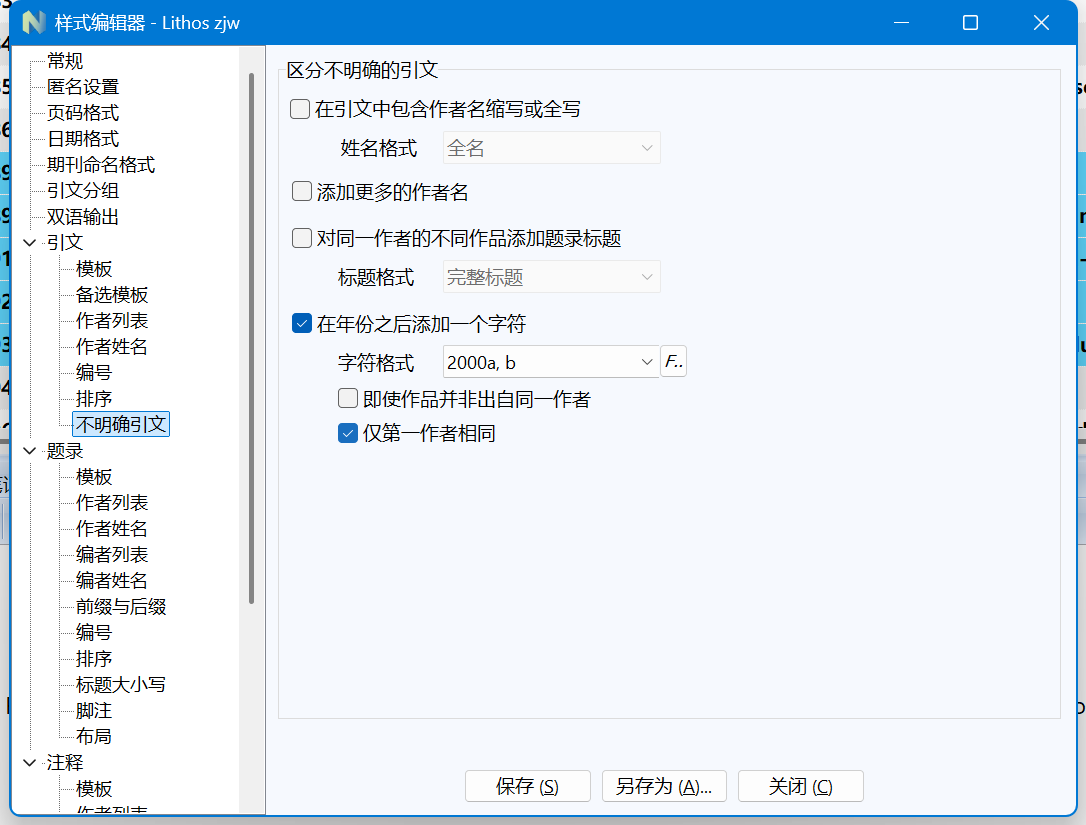Tick 对同一作者的不同作品添加题录标题 checkbox
This screenshot has width=1086, height=825.
(302, 239)
